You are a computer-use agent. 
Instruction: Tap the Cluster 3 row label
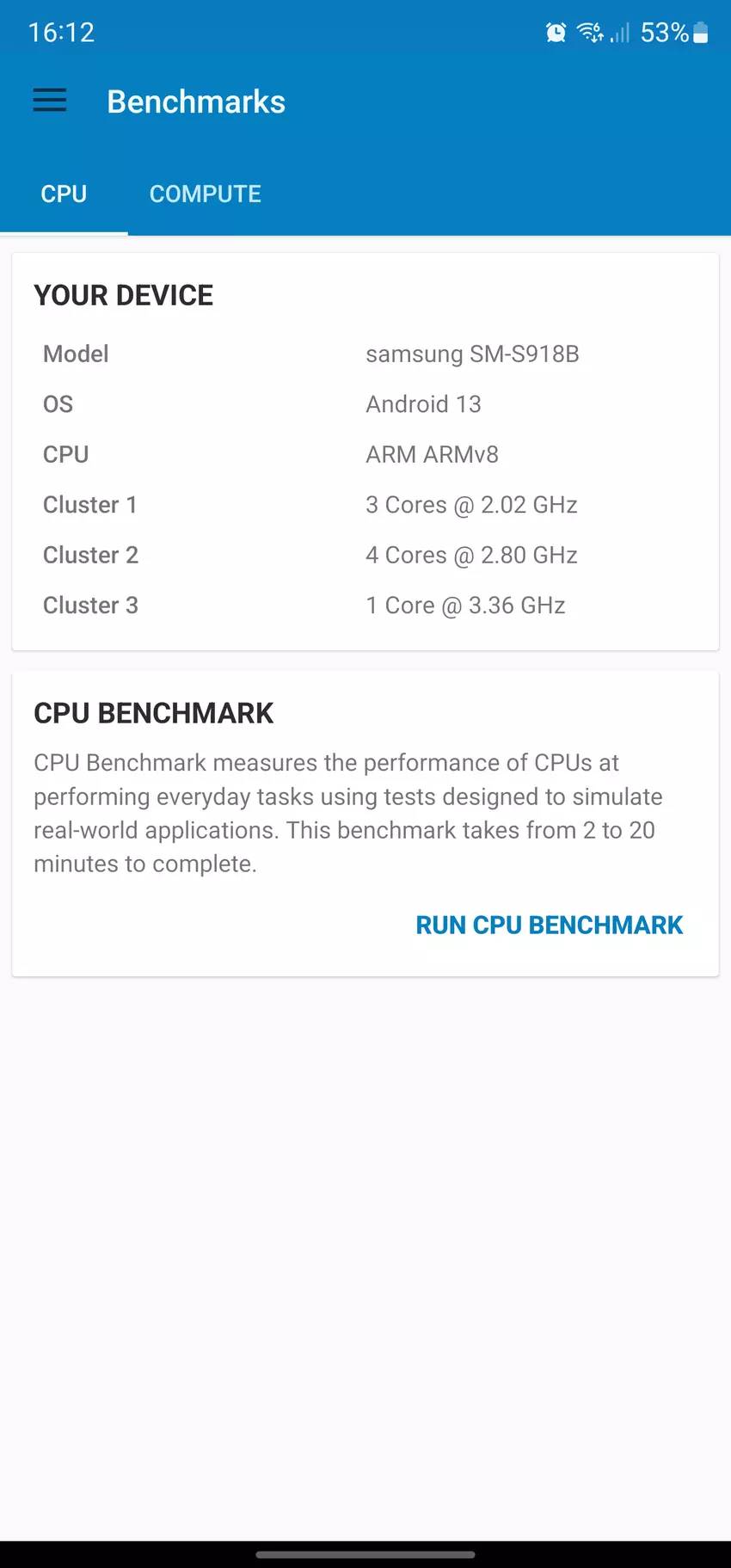coord(90,606)
